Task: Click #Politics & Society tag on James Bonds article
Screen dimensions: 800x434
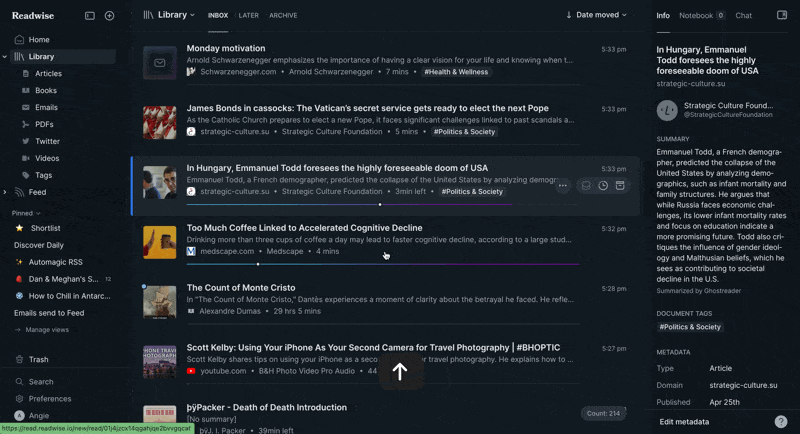Action: pos(464,132)
